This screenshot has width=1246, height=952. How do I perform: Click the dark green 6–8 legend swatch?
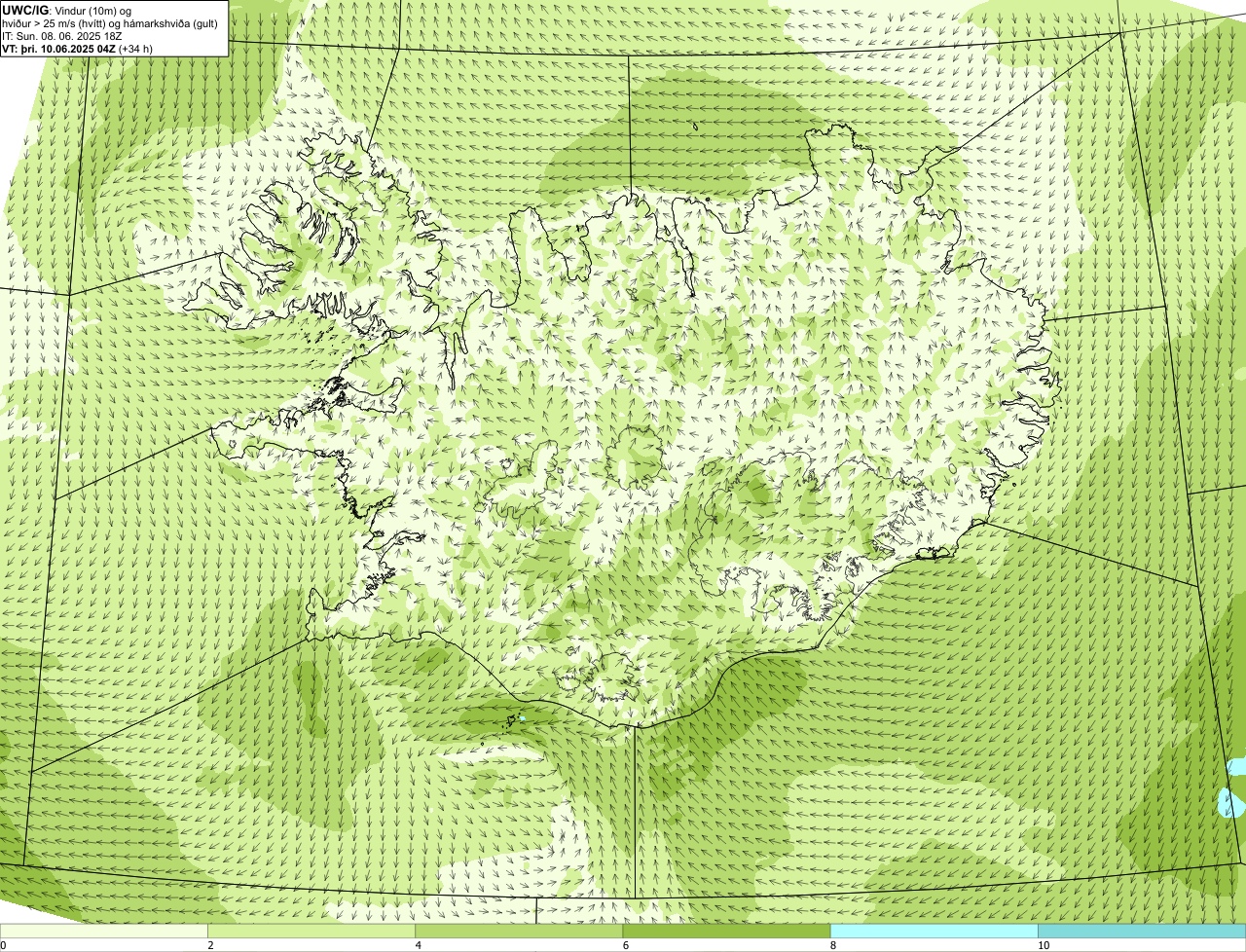point(726,931)
